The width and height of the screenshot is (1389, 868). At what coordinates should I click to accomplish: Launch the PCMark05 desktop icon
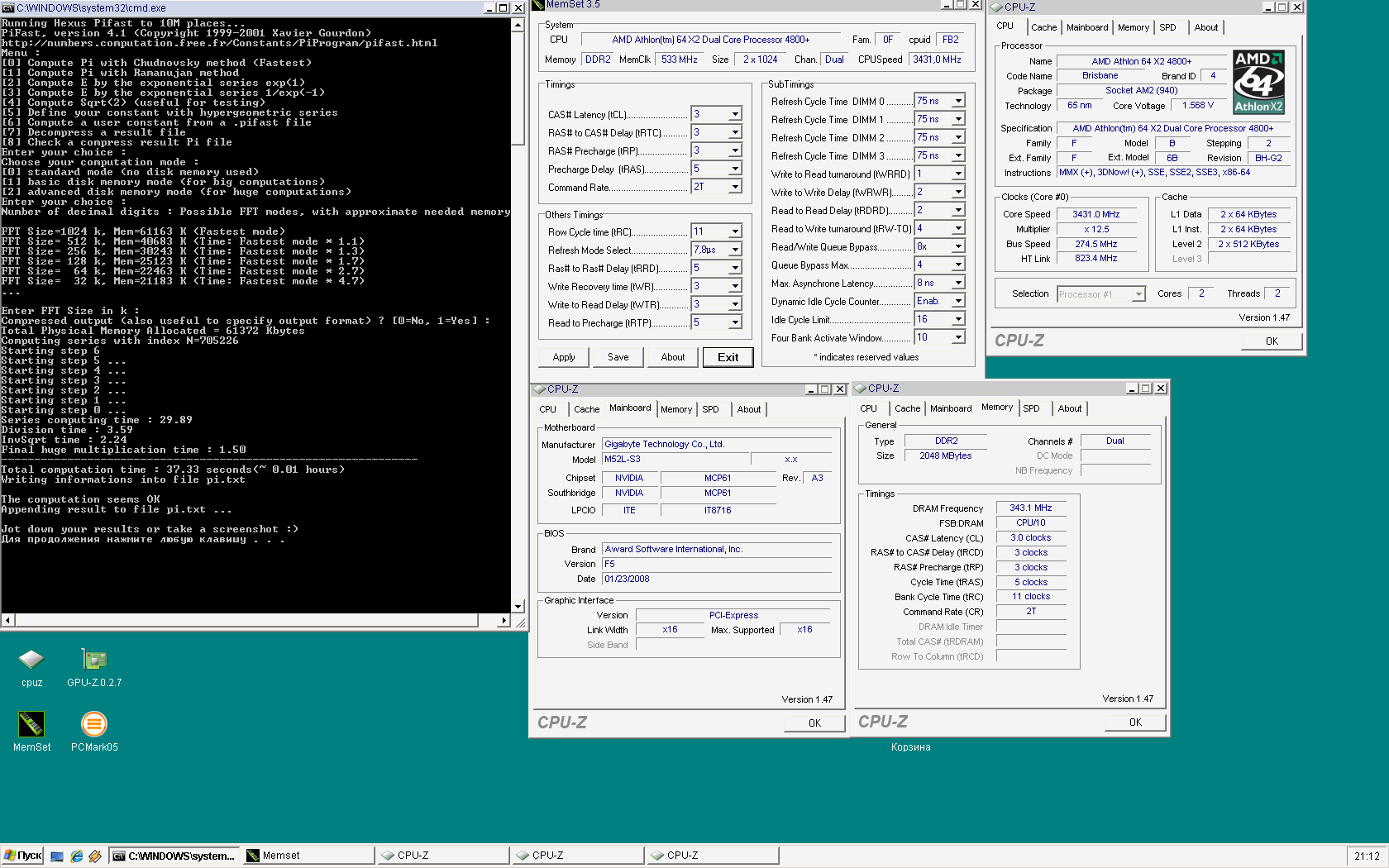point(94,724)
